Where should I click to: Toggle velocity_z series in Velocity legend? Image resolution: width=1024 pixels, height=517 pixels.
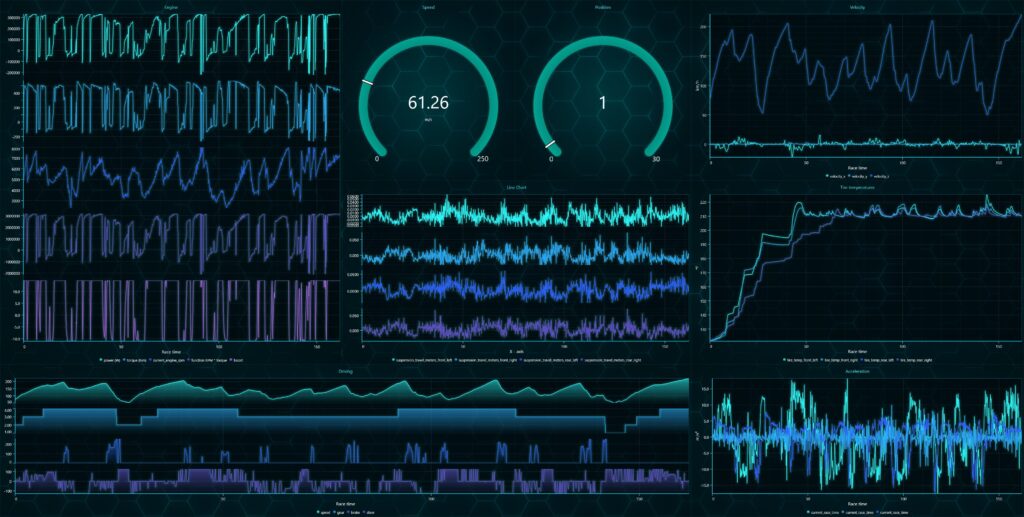881,176
